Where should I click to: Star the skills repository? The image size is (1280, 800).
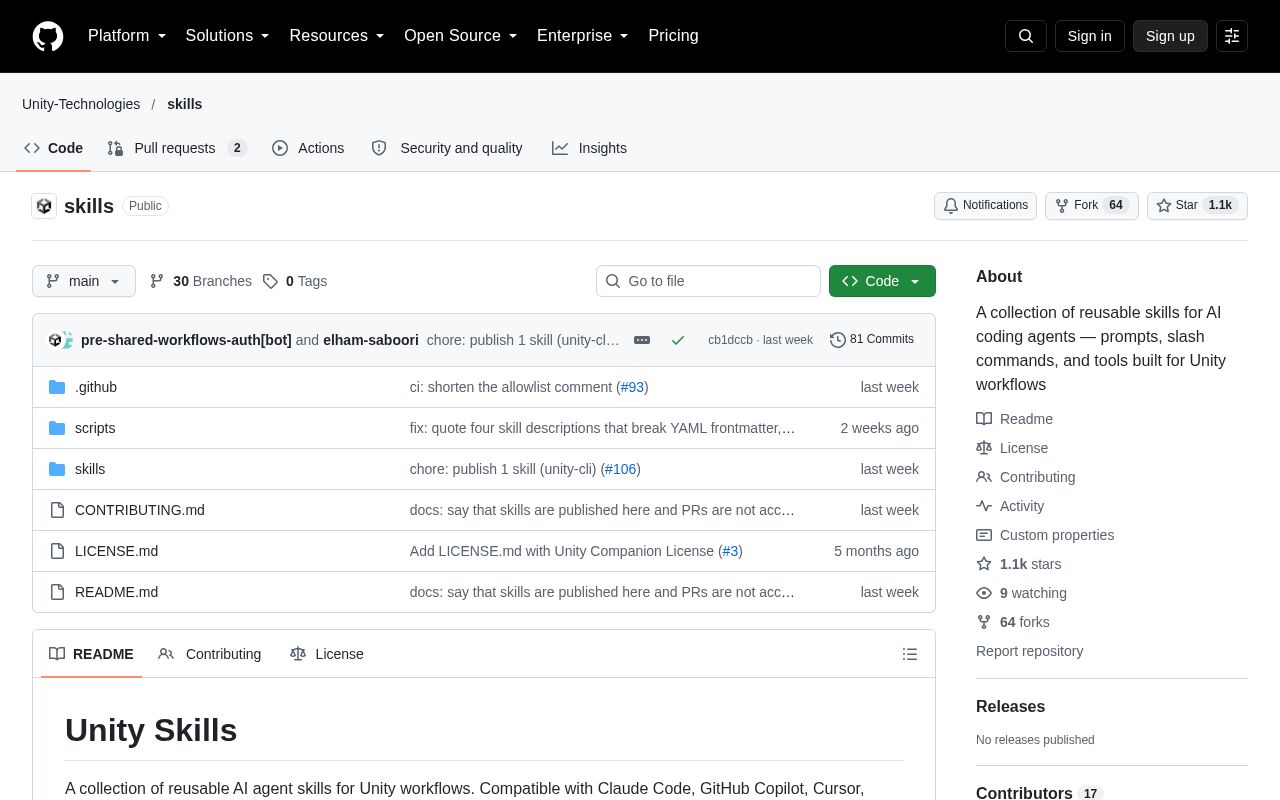pyautogui.click(x=1197, y=206)
